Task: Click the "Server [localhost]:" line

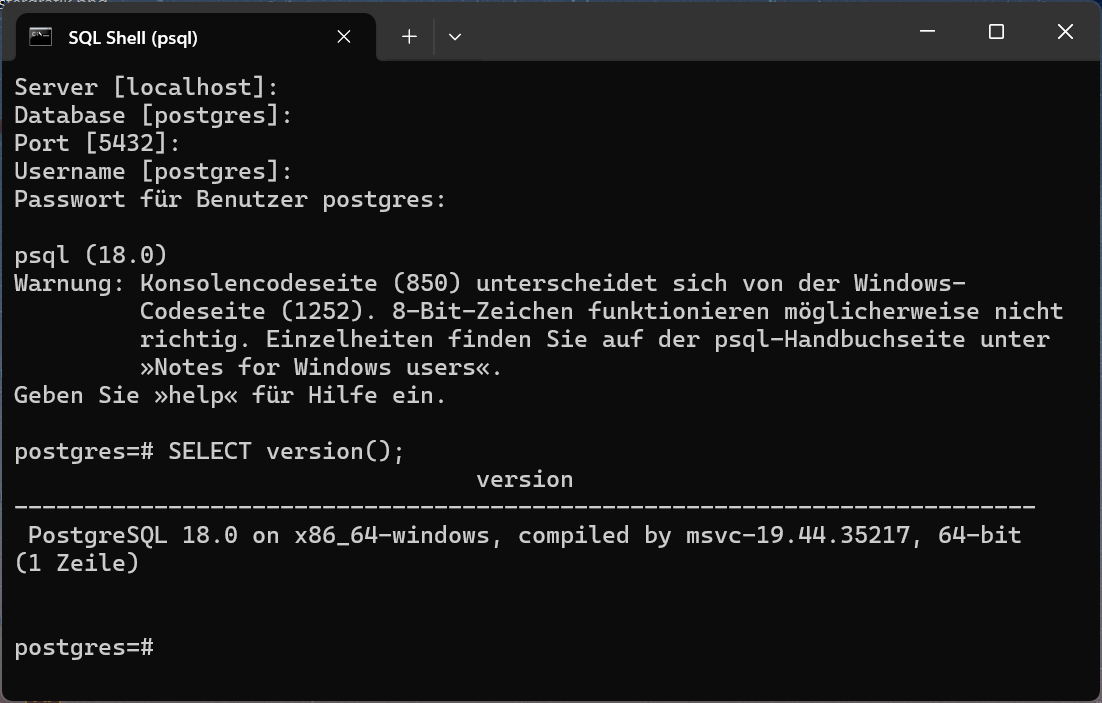Action: point(146,87)
